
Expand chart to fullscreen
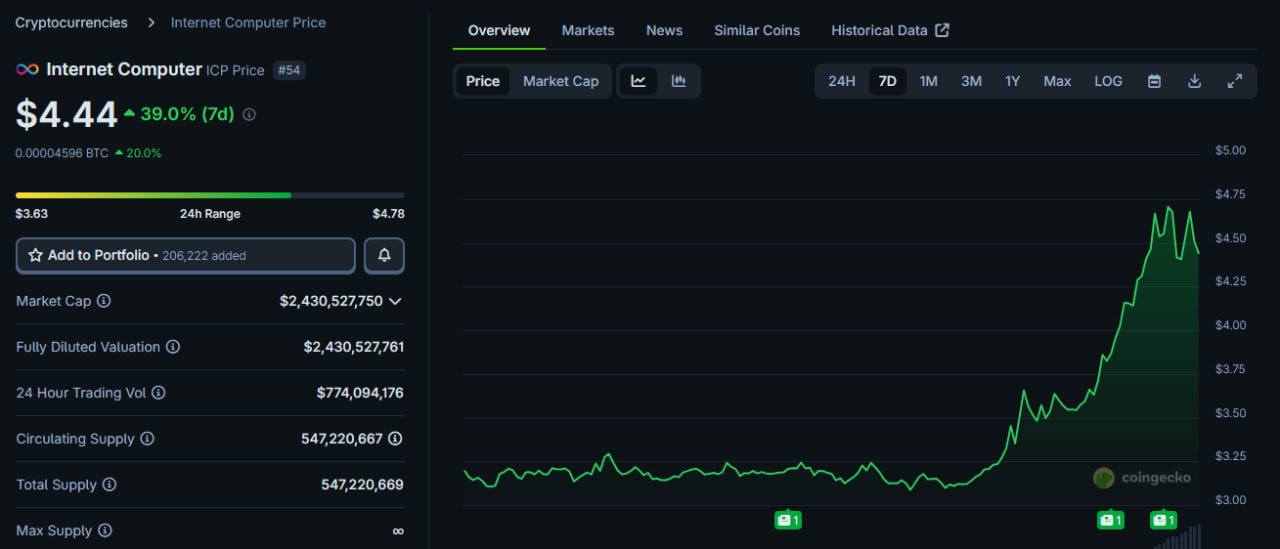point(1235,81)
